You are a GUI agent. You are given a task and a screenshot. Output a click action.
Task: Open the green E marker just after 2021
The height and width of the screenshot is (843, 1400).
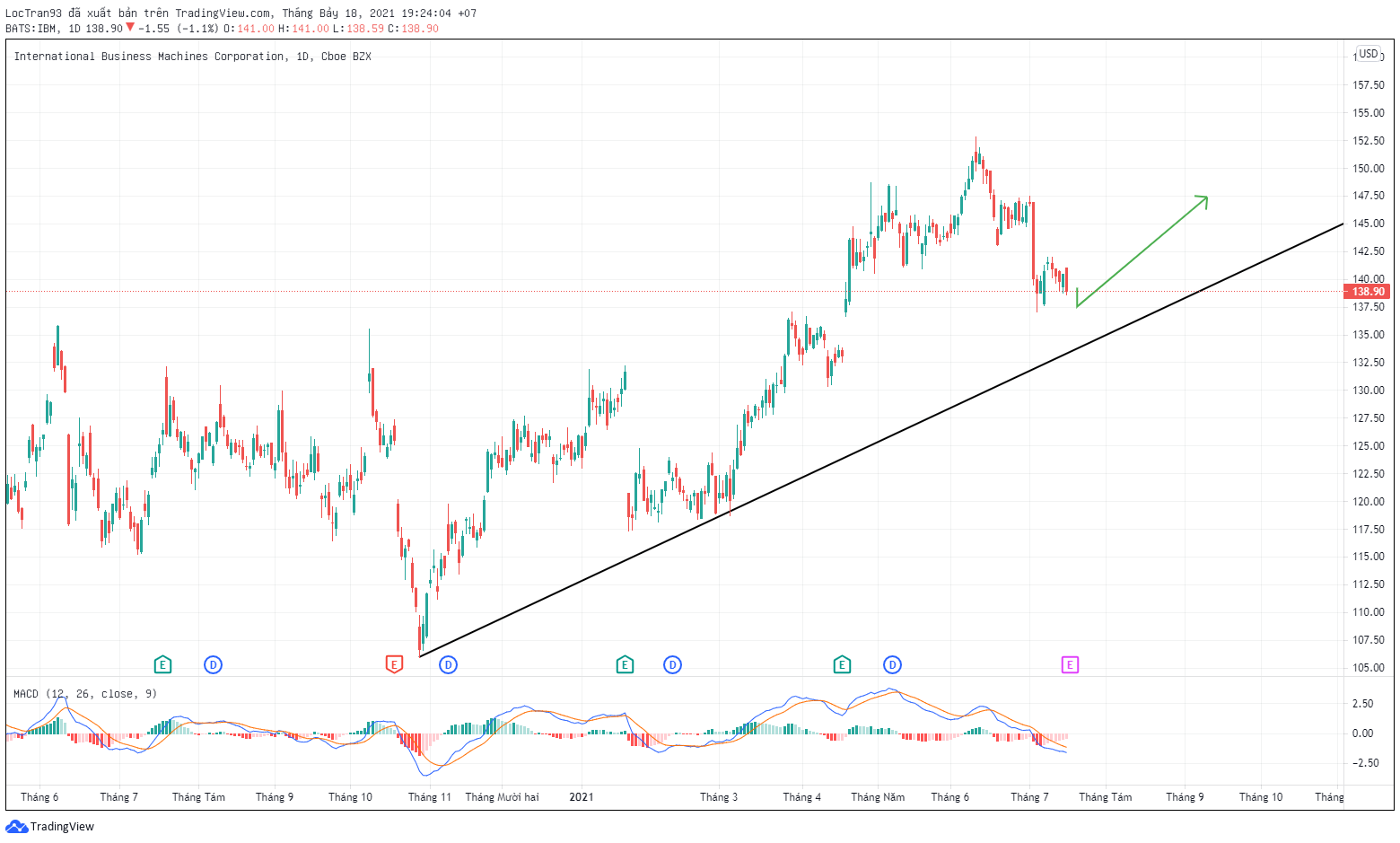click(625, 664)
